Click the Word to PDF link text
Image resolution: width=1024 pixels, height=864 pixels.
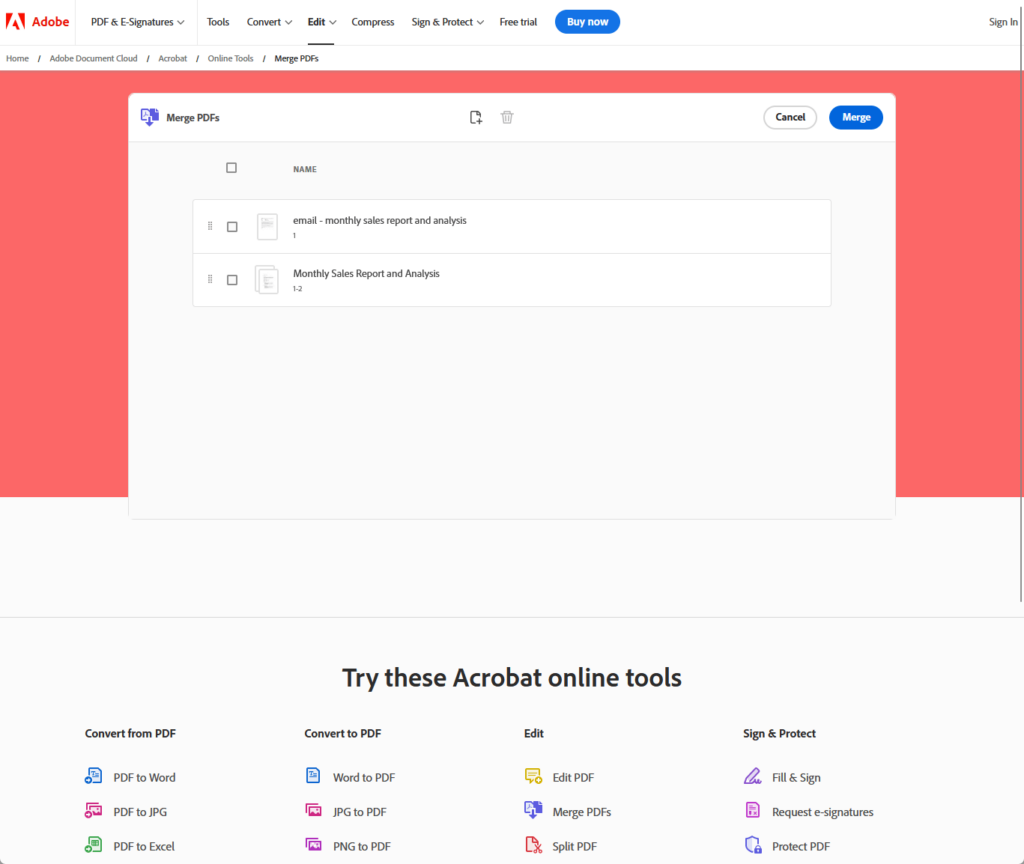364,777
